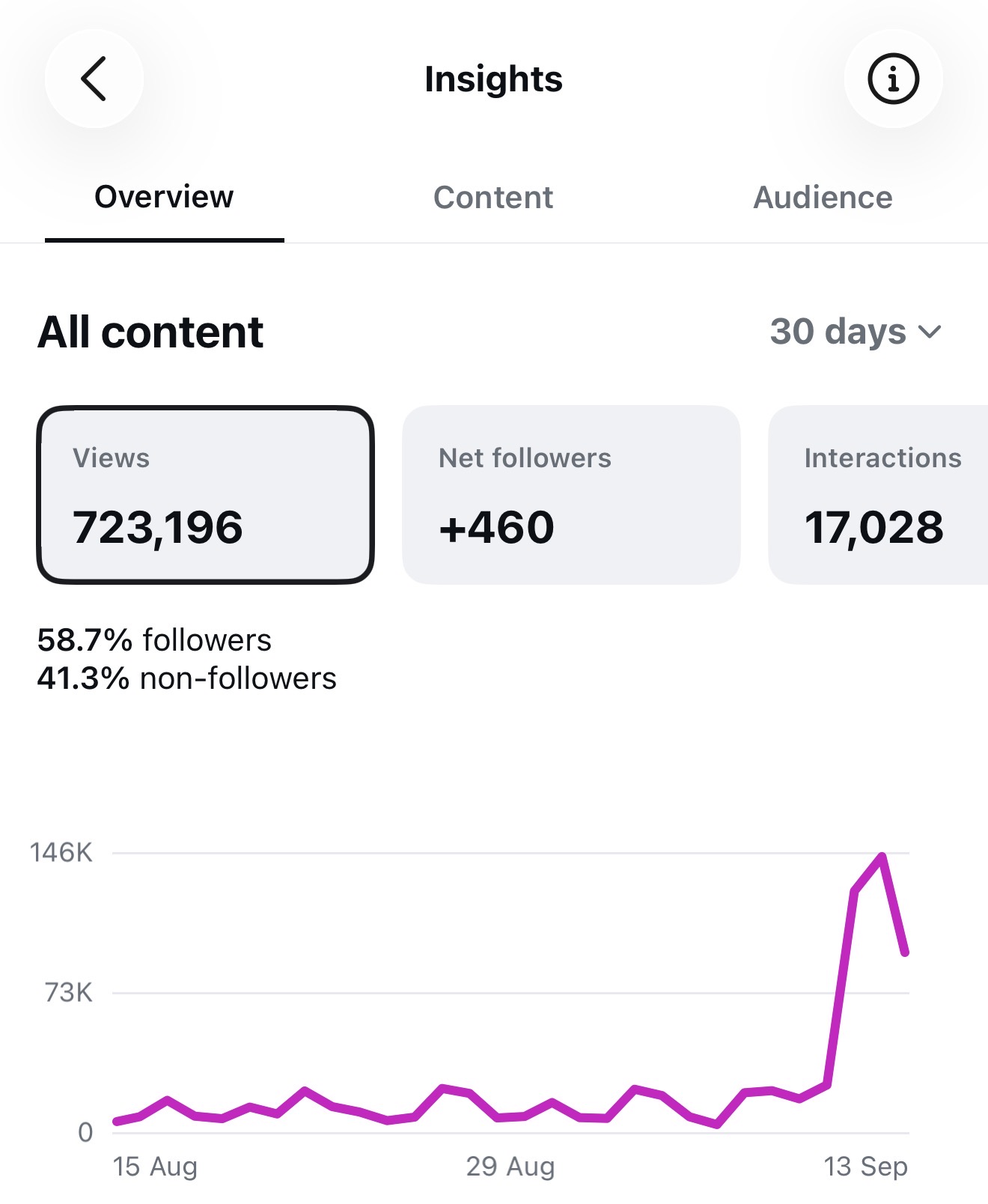The height and width of the screenshot is (1204, 988).
Task: Click the 146K axis label
Action: click(61, 852)
